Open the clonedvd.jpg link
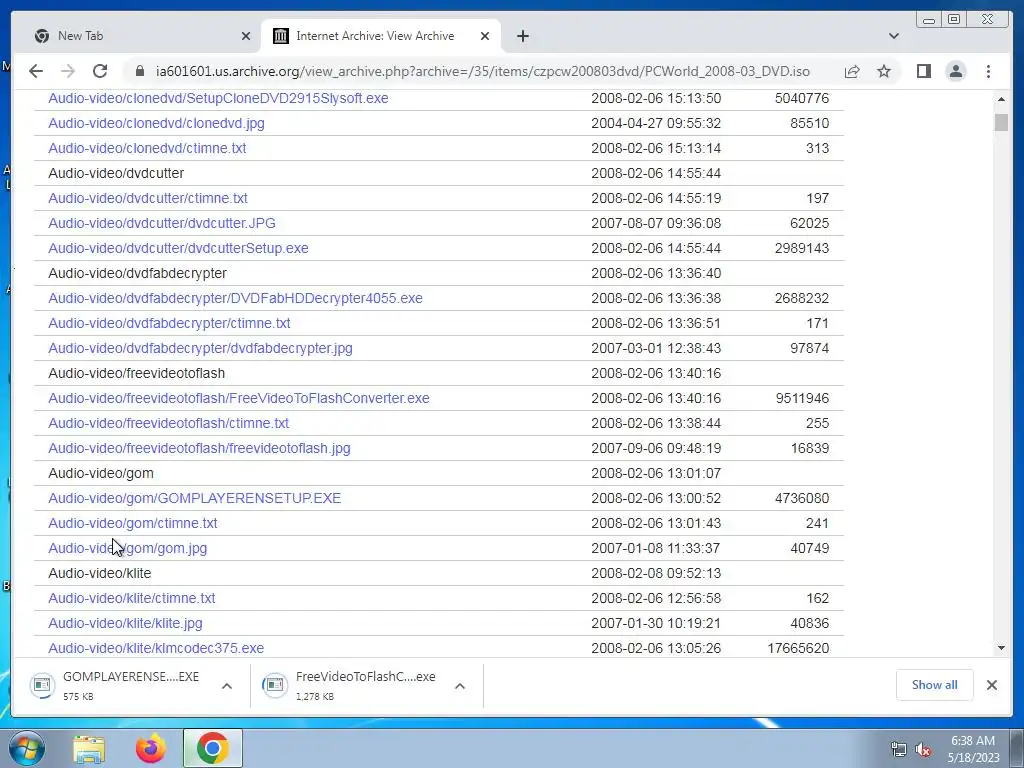This screenshot has height=768, width=1024. (156, 123)
